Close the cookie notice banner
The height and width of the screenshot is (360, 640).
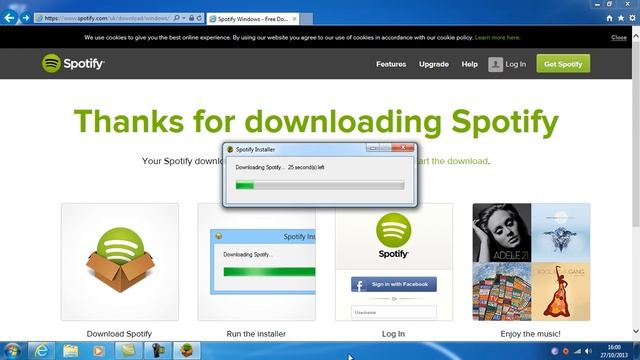[x=619, y=38]
